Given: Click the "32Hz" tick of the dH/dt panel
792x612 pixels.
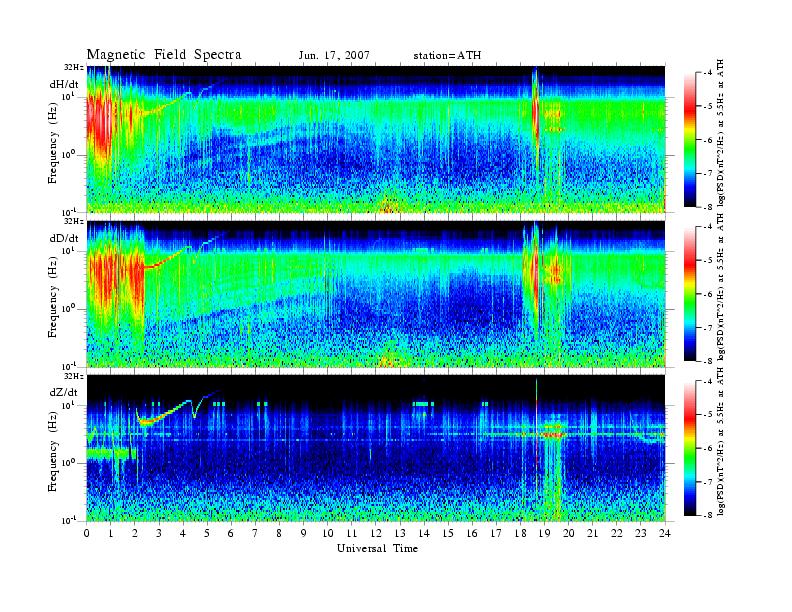Looking at the screenshot, I should (73, 67).
